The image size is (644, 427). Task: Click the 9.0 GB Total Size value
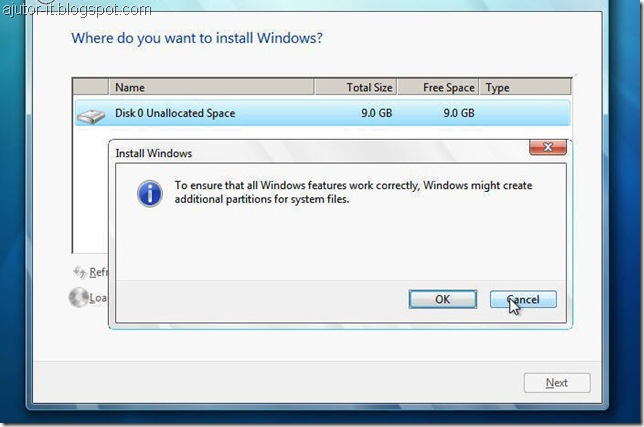pos(377,113)
